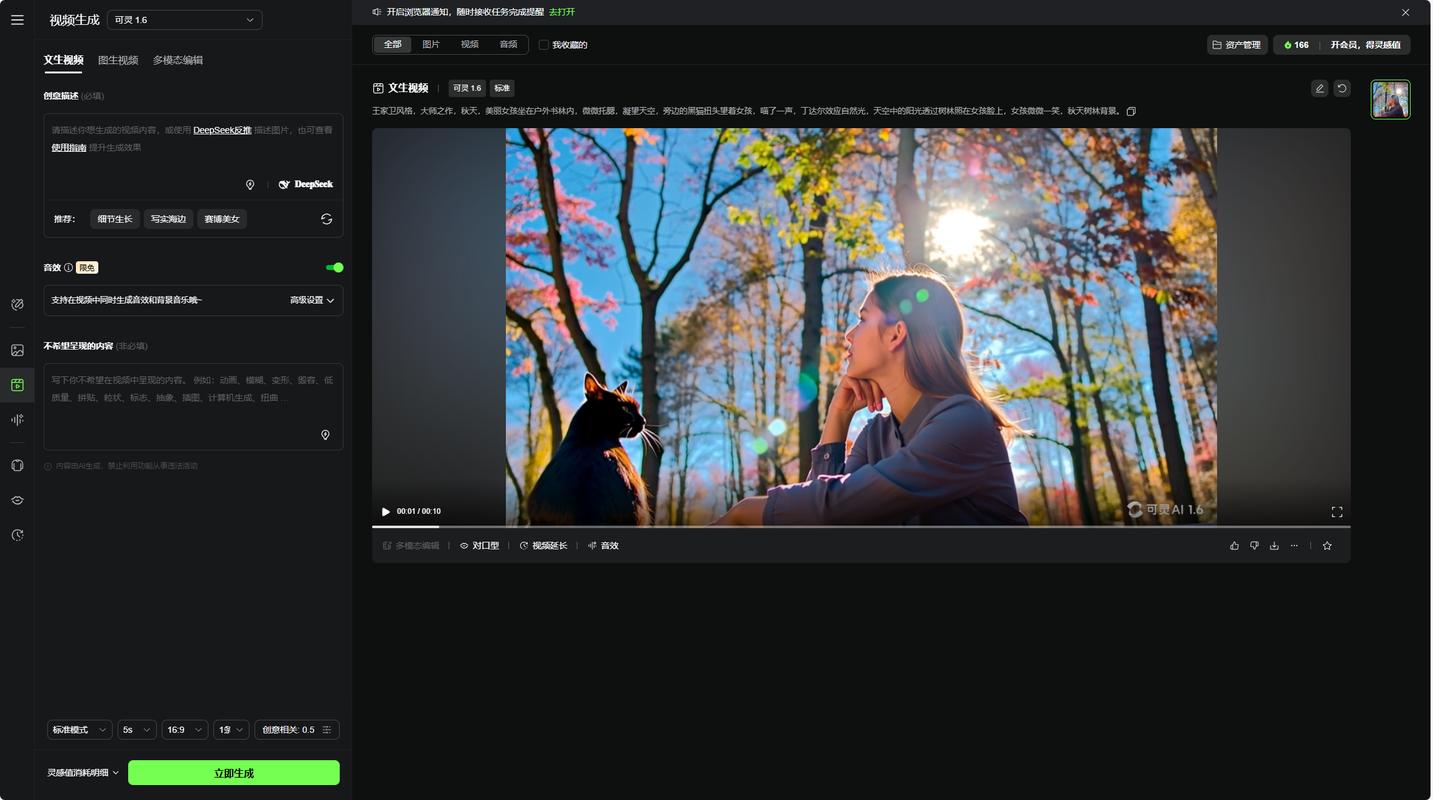Open the 16:9 aspect ratio dropdown
The width and height of the screenshot is (1433, 800).
coord(185,730)
